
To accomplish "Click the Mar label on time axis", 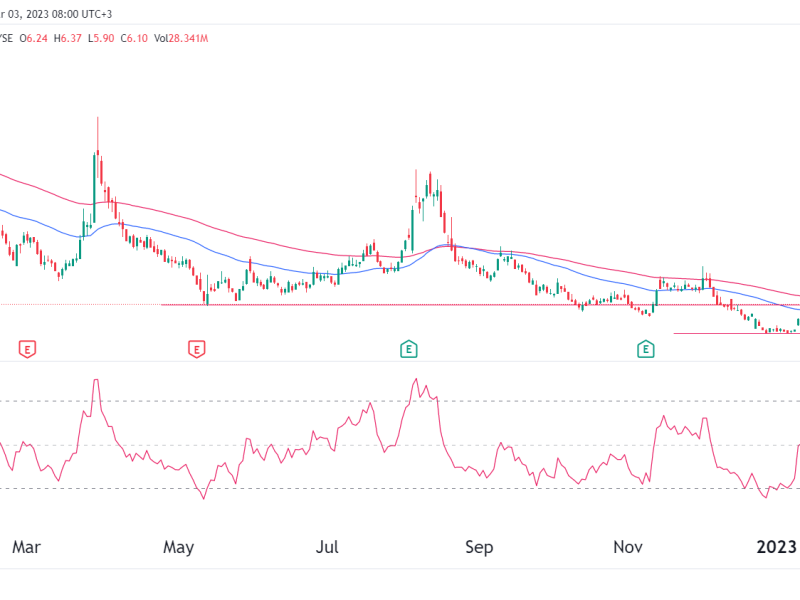I will point(27,547).
